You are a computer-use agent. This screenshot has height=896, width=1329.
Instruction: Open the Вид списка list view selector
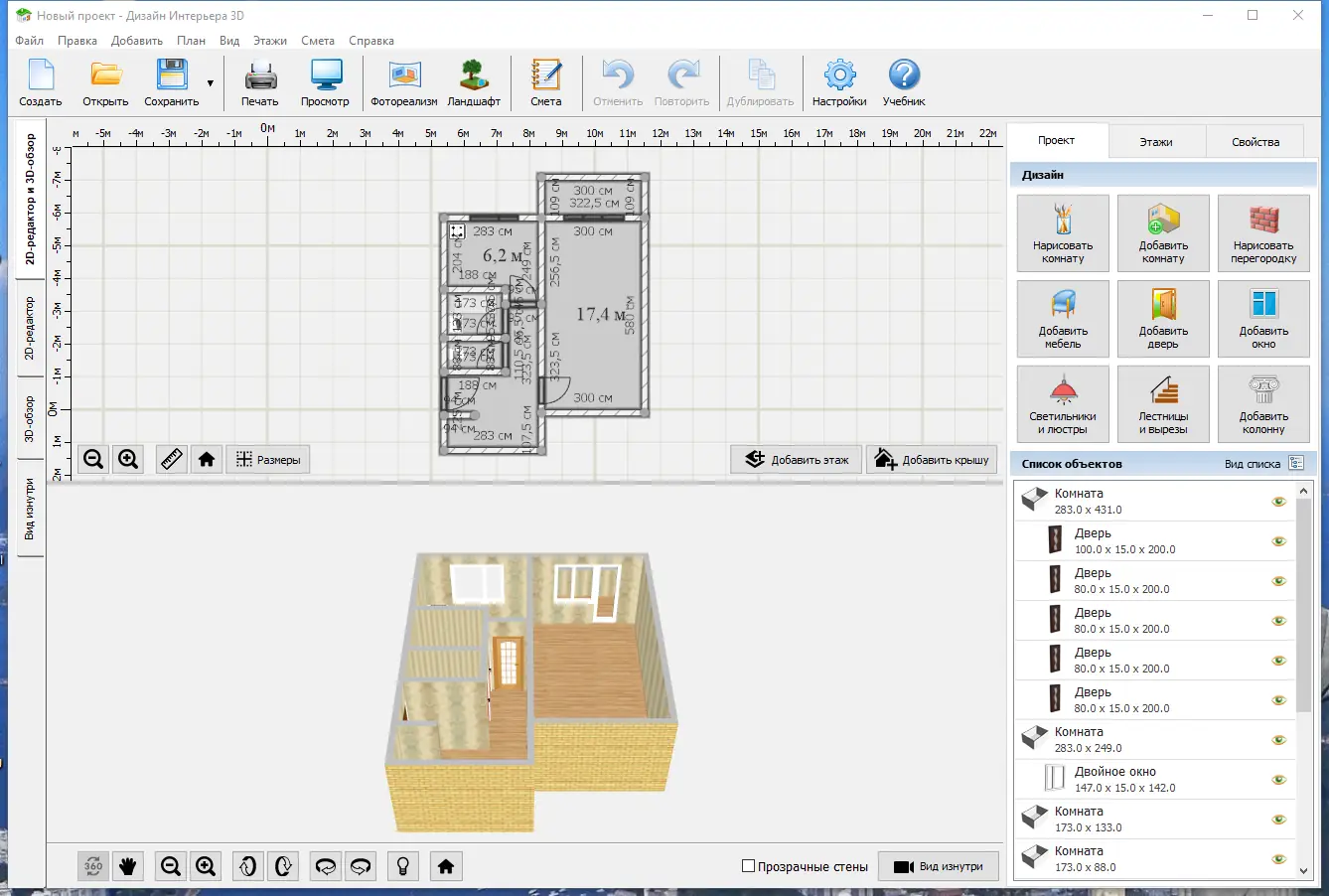click(x=1295, y=464)
